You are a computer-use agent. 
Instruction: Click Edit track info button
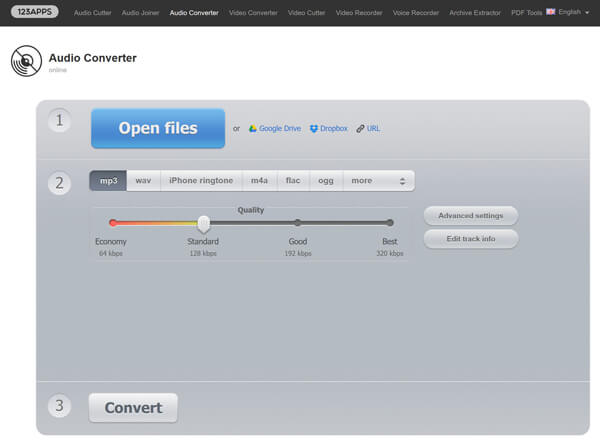(471, 239)
